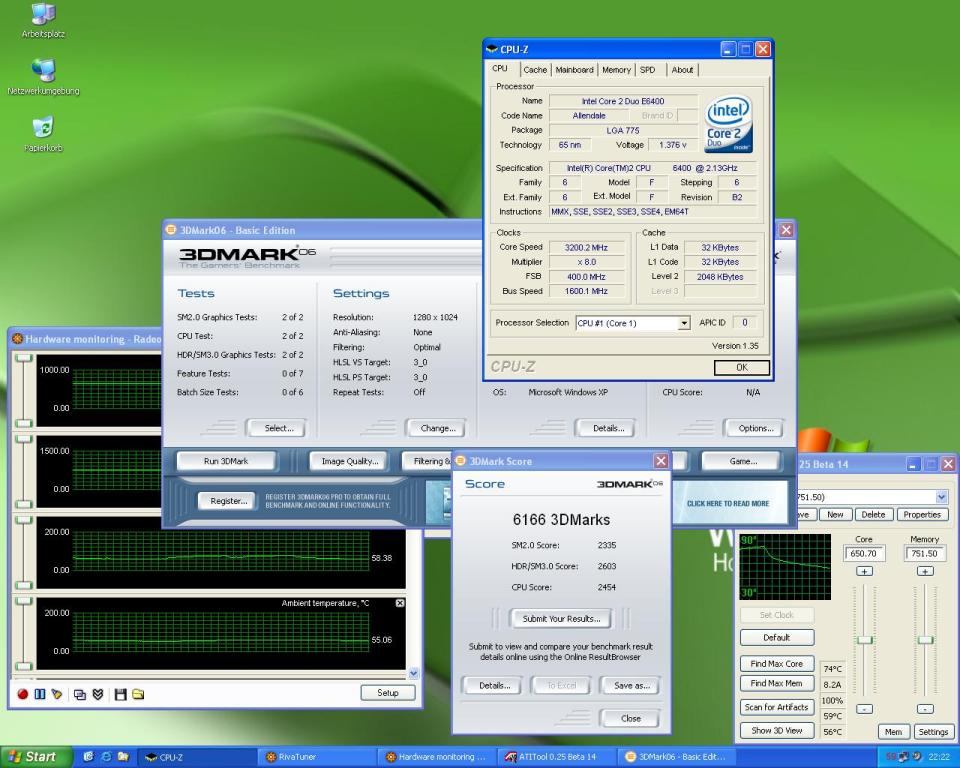Open Cache tab in CPU-Z
The image size is (960, 768).
[x=535, y=70]
